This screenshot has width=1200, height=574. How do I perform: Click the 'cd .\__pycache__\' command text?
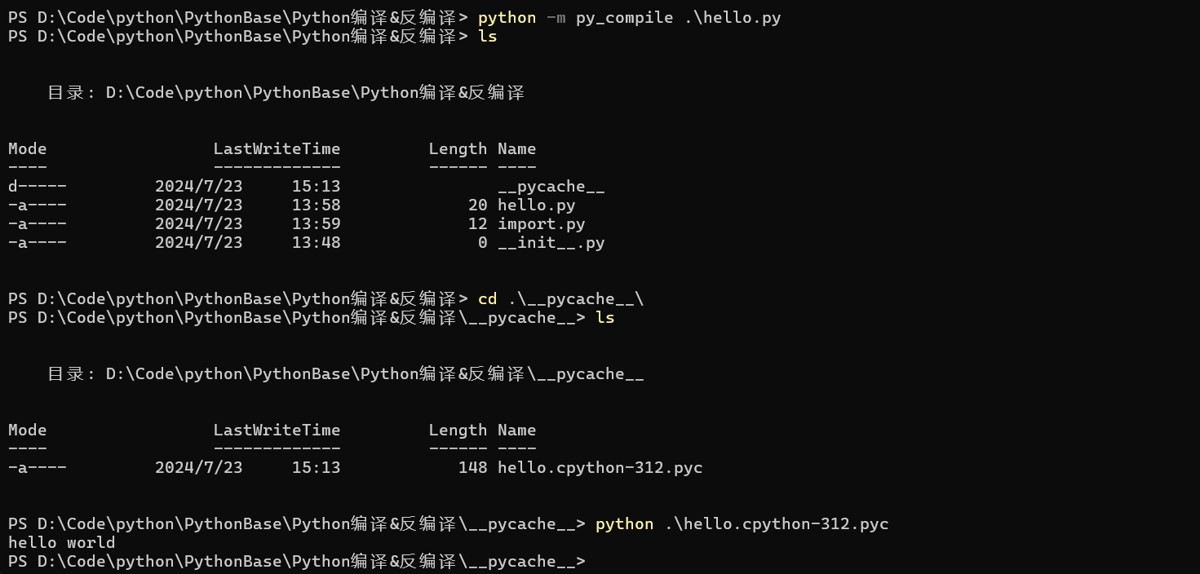pyautogui.click(x=561, y=299)
